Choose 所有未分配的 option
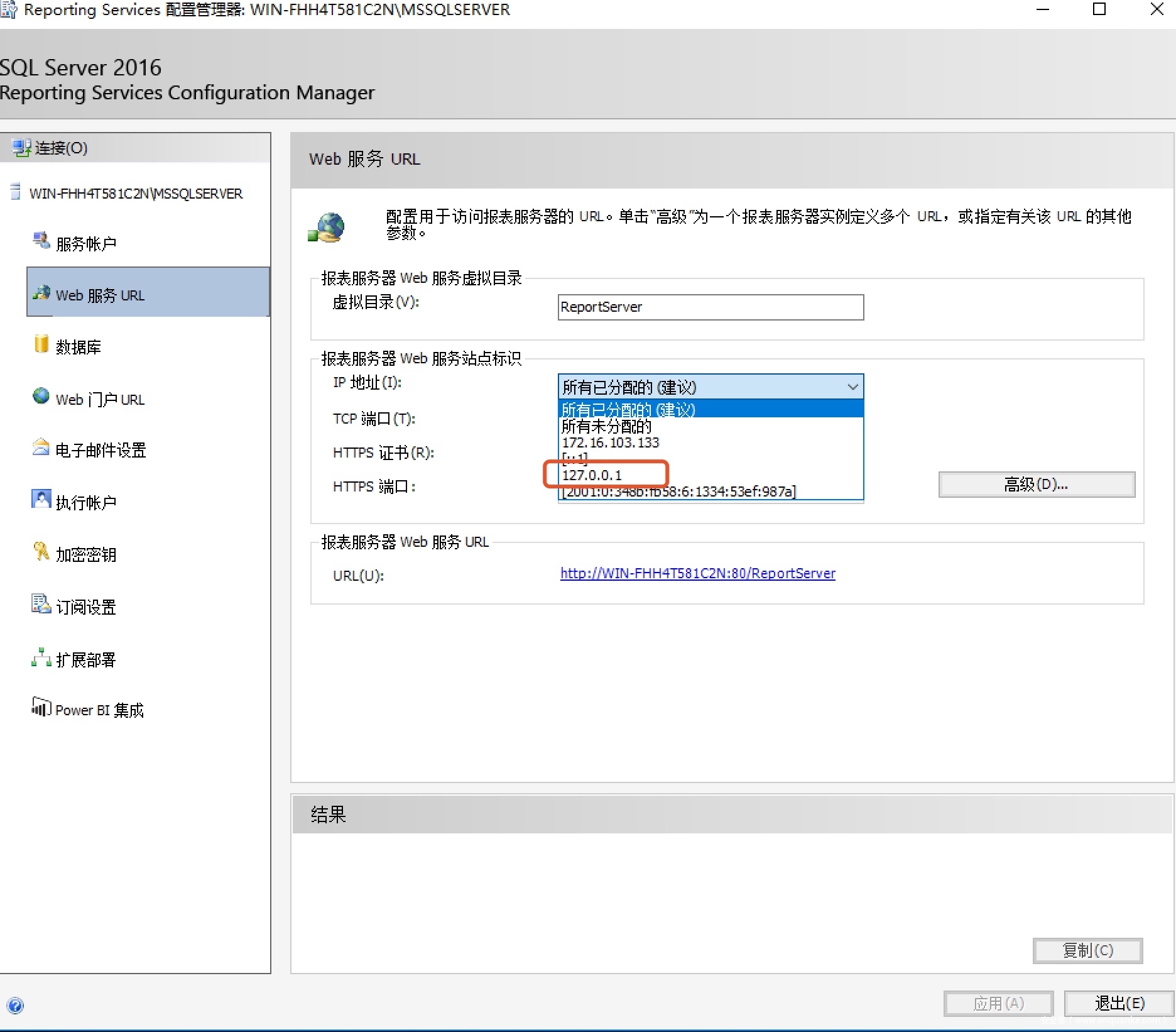The width and height of the screenshot is (1176, 1032). point(710,426)
